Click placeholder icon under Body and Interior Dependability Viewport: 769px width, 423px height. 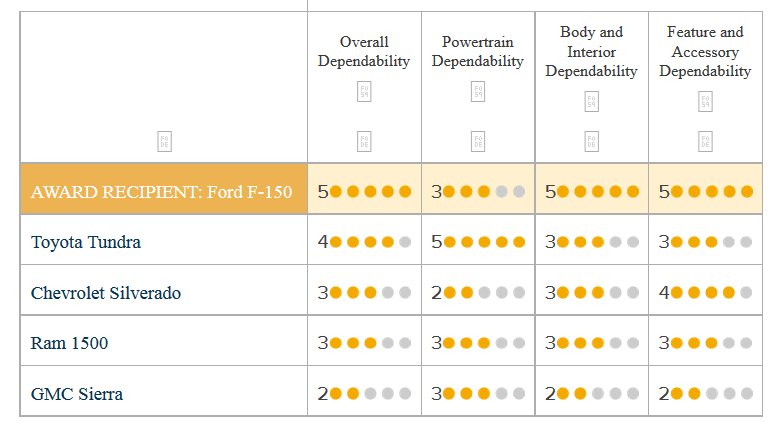coord(591,101)
